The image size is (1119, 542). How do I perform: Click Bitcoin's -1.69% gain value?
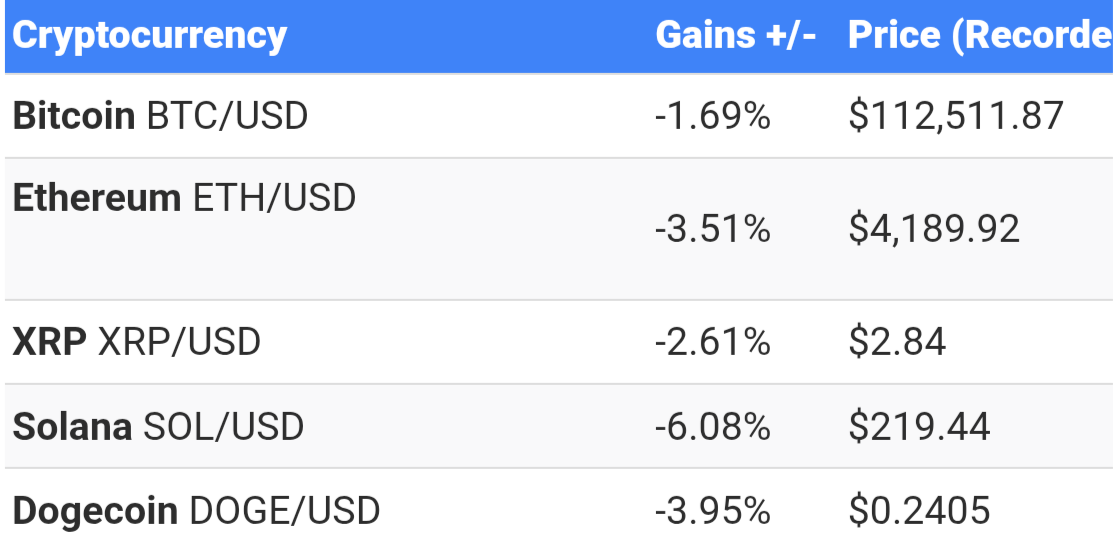(x=712, y=116)
